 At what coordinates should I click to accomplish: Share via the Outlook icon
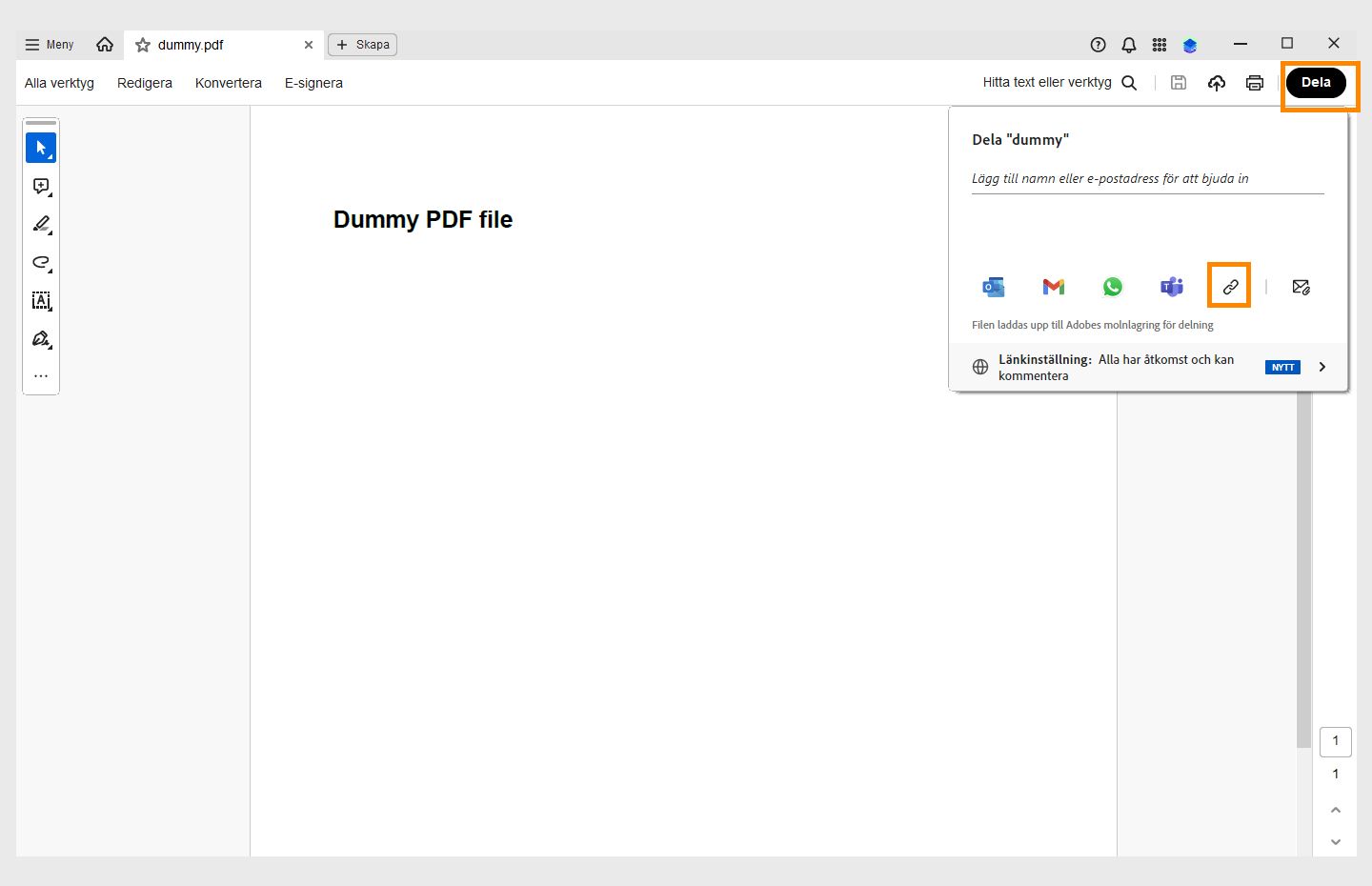994,287
